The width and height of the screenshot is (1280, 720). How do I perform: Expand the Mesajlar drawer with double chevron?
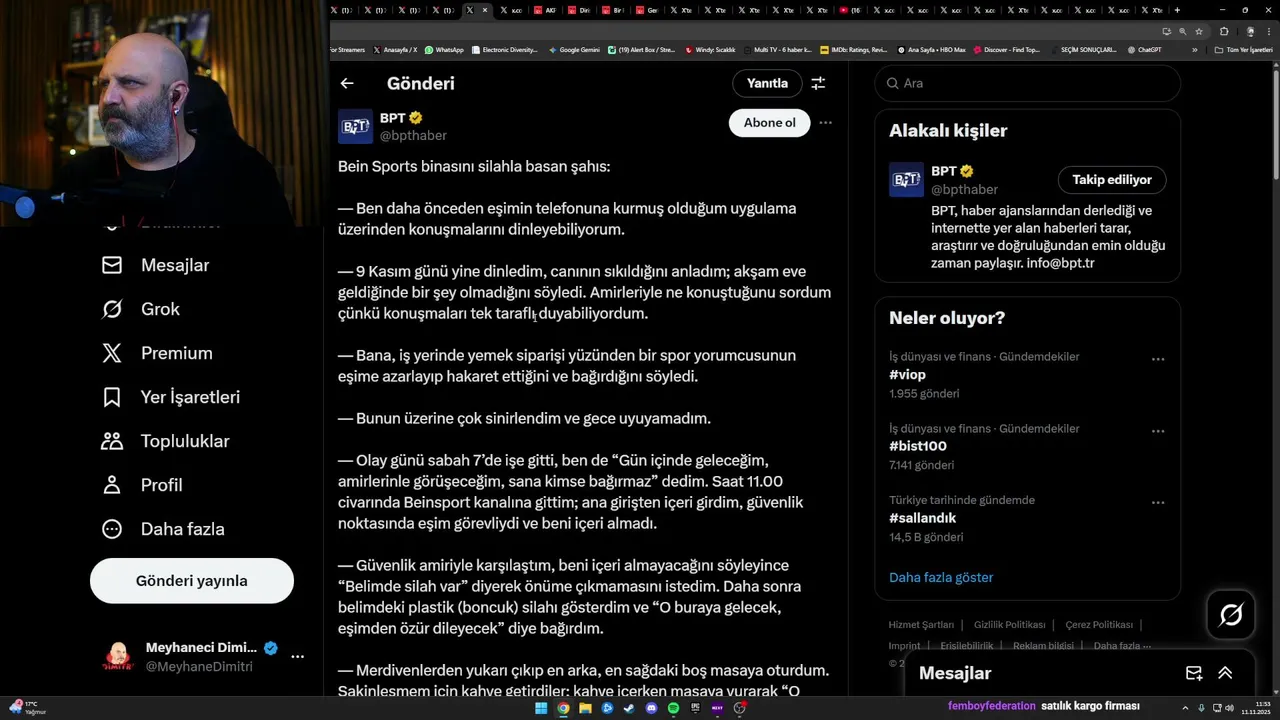tap(1225, 673)
